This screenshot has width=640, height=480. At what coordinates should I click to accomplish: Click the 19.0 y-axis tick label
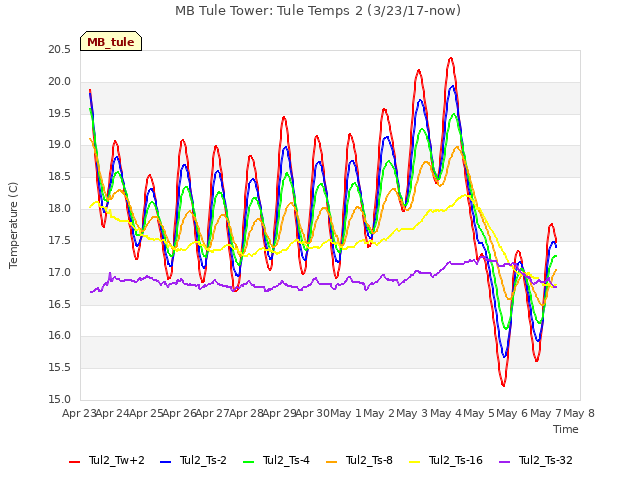click(x=60, y=145)
